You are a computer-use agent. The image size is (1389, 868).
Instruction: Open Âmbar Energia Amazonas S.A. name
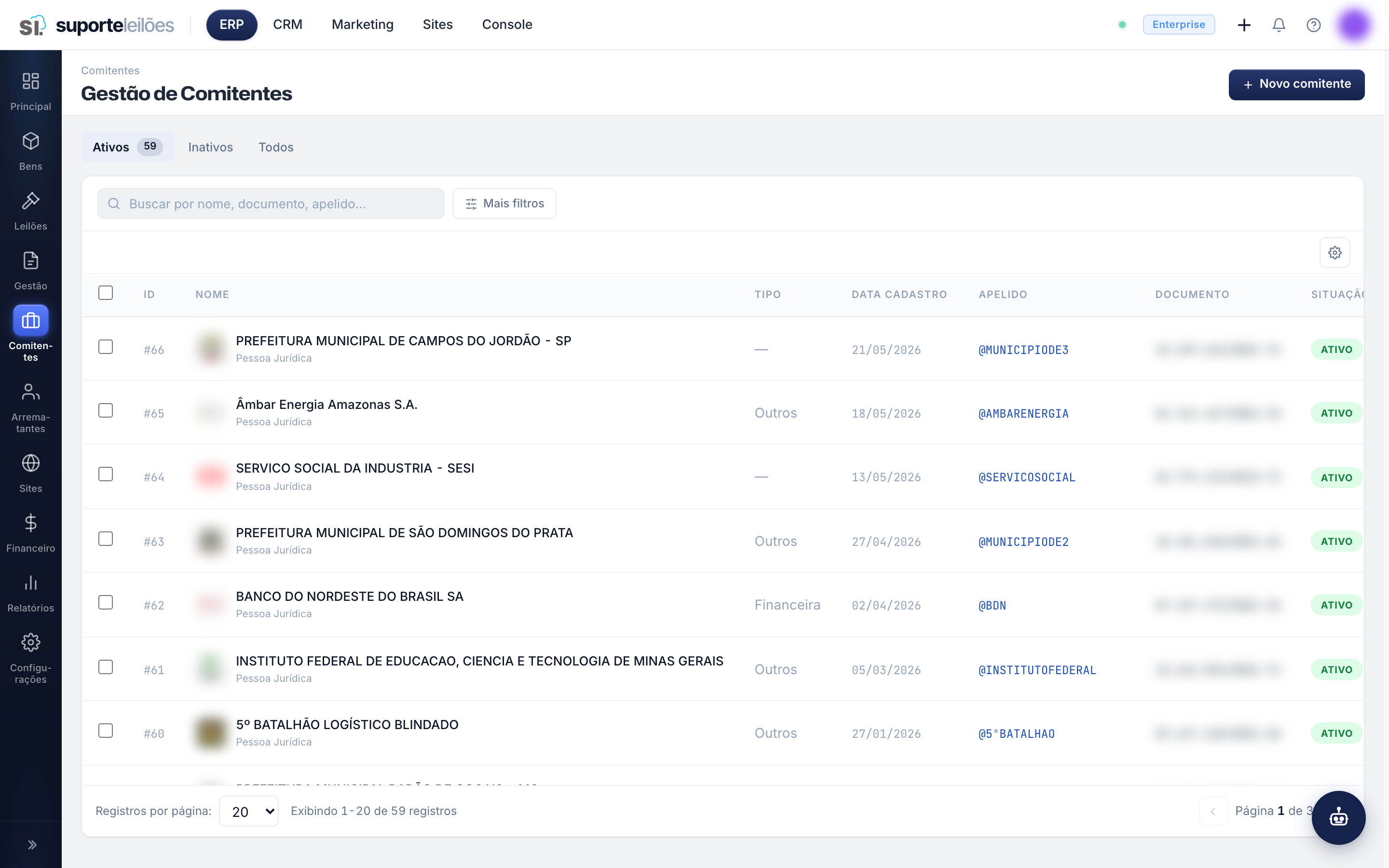click(x=327, y=405)
